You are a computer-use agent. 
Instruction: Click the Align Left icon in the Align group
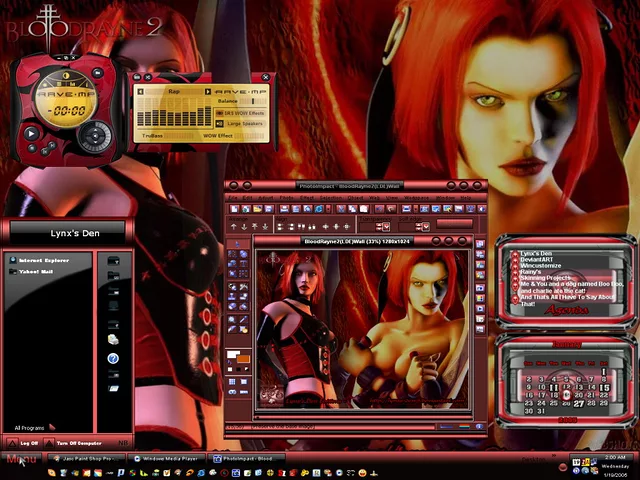tap(280, 227)
